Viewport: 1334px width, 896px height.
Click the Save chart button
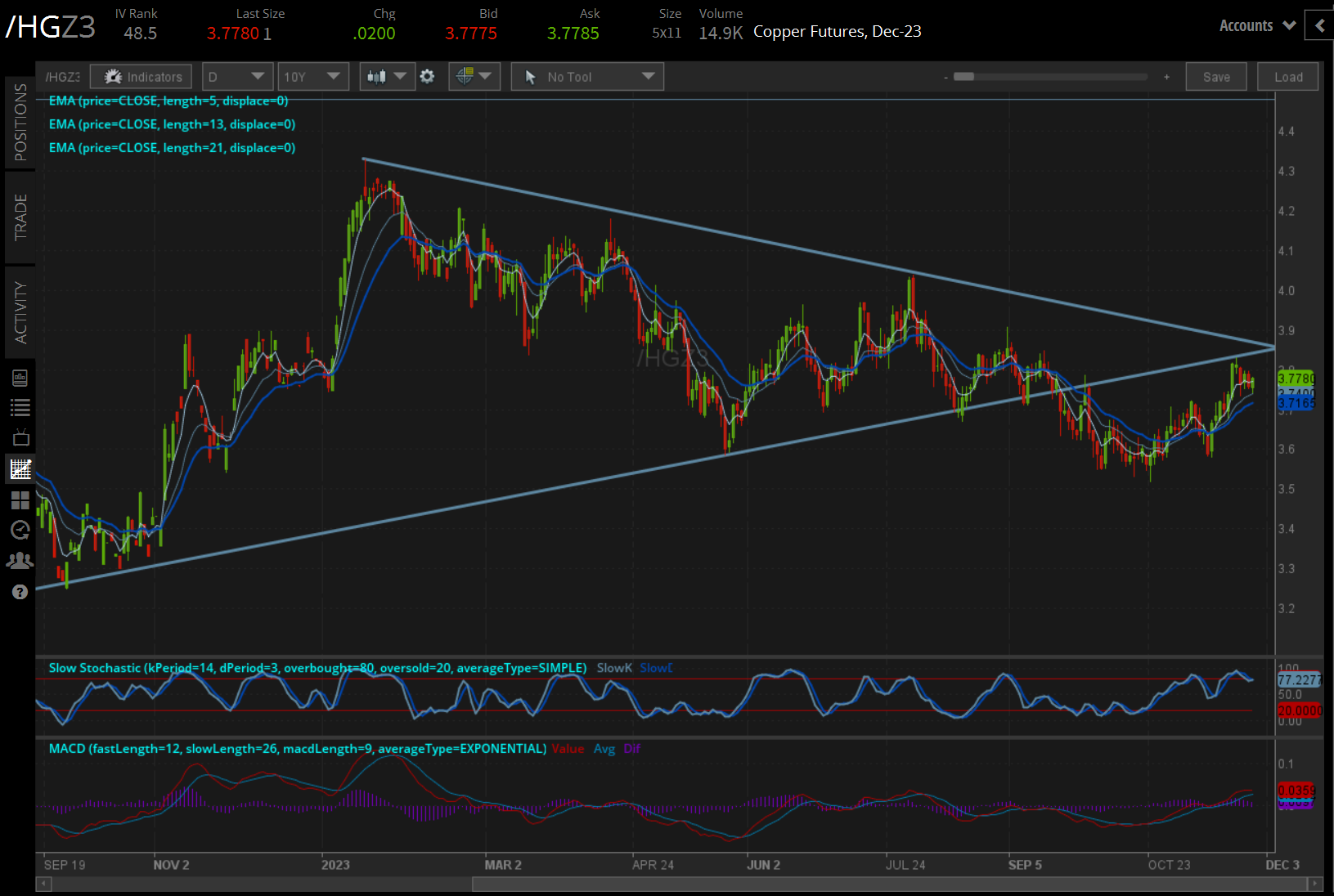(1216, 77)
